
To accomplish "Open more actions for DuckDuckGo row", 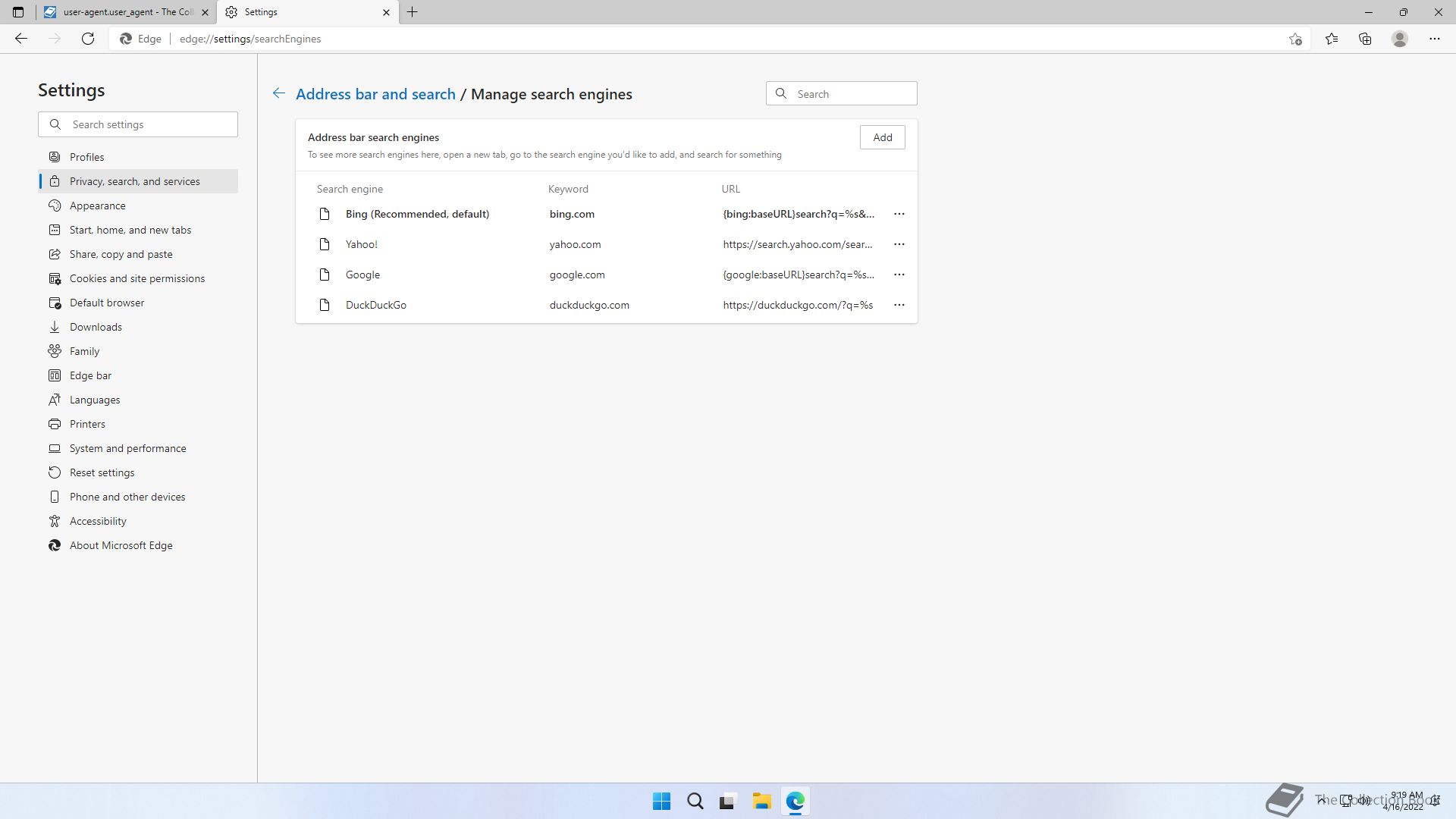I will click(899, 305).
